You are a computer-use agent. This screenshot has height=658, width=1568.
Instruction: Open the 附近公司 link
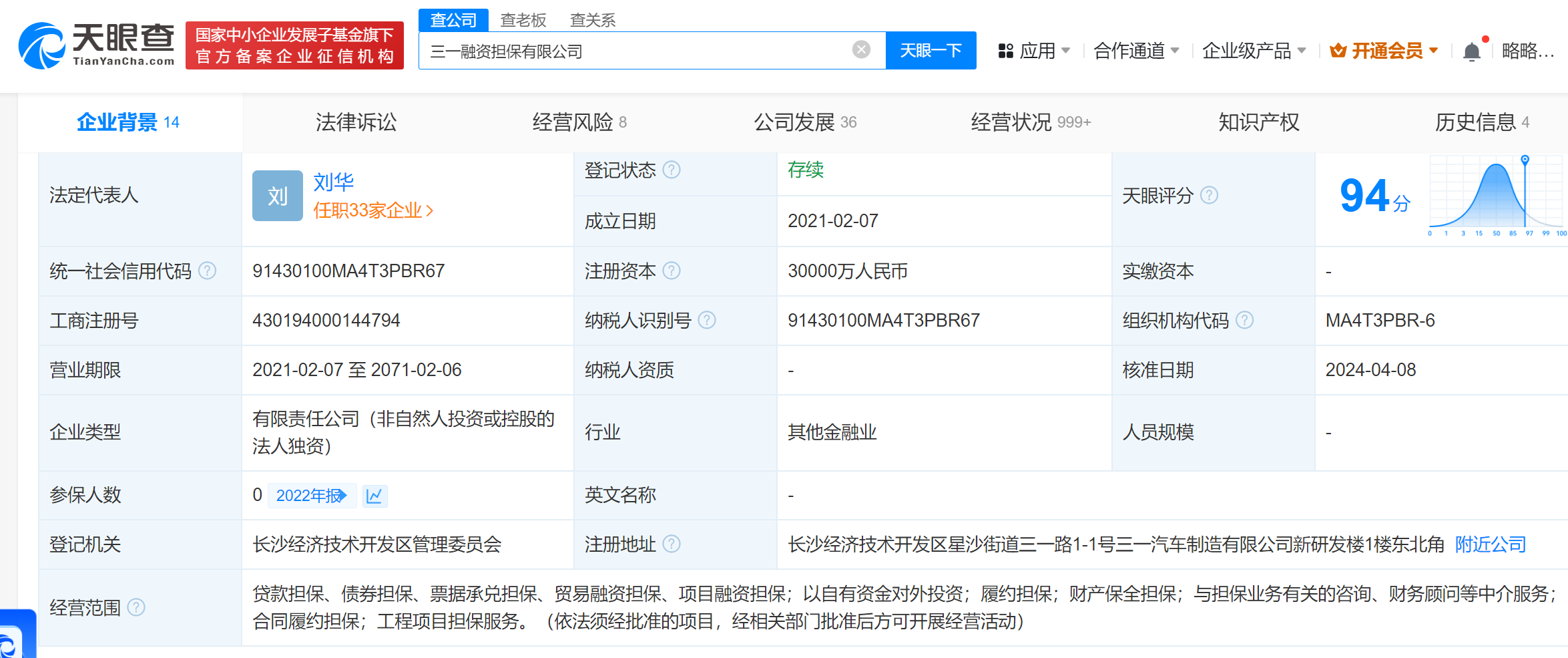[x=1490, y=544]
